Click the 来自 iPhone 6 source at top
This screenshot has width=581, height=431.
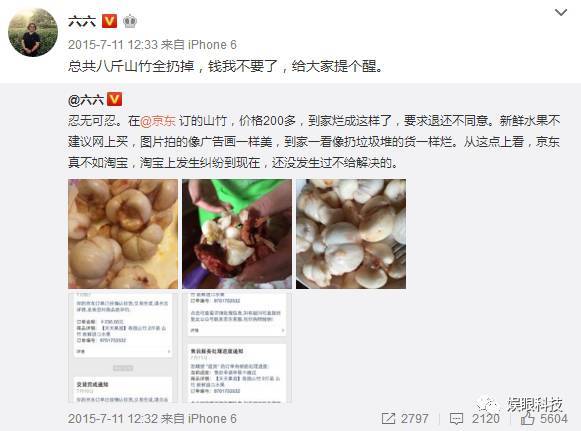199,45
